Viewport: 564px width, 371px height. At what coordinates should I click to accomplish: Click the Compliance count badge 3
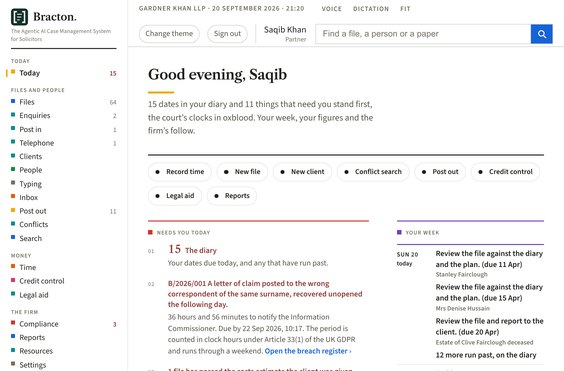pyautogui.click(x=115, y=324)
